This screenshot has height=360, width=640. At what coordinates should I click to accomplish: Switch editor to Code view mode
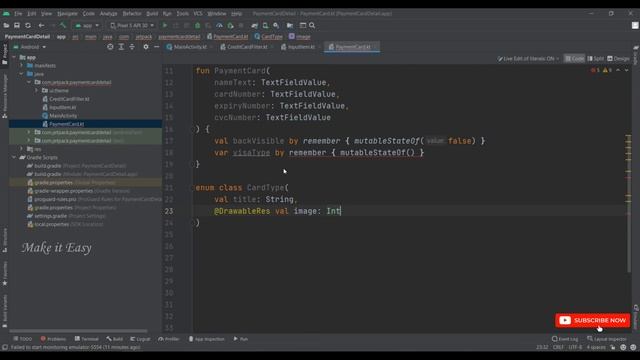(x=574, y=59)
